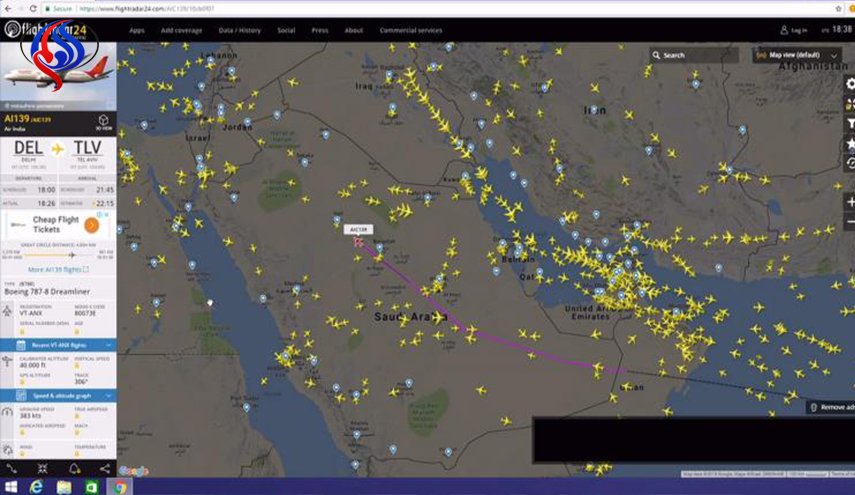Open the 3D view cube icon
The height and width of the screenshot is (495, 855).
pyautogui.click(x=104, y=122)
